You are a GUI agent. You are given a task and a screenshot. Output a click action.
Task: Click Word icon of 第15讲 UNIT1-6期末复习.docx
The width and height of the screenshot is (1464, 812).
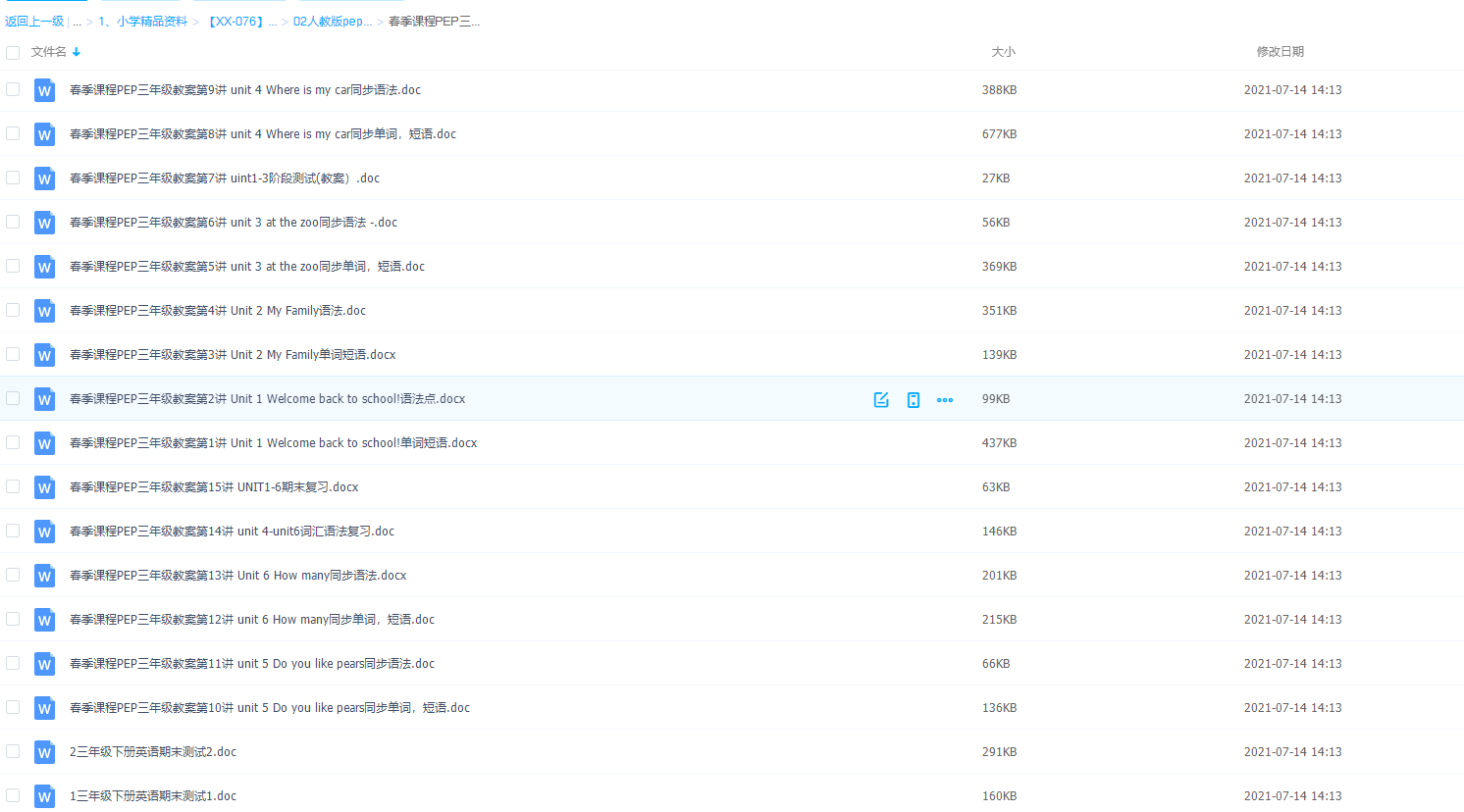tap(44, 487)
